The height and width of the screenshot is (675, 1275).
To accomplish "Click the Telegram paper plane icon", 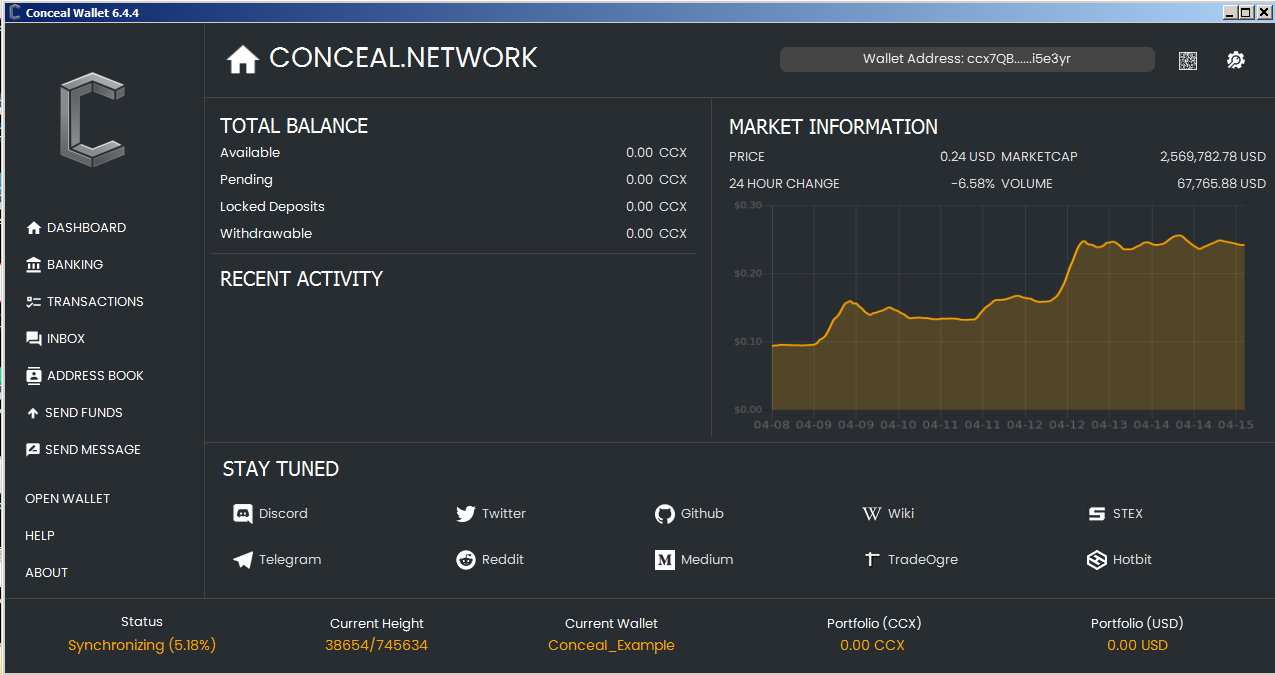I will coord(242,560).
